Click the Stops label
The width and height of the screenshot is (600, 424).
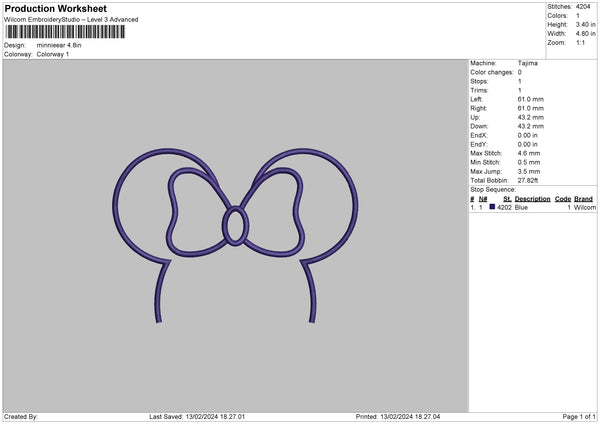click(x=479, y=81)
